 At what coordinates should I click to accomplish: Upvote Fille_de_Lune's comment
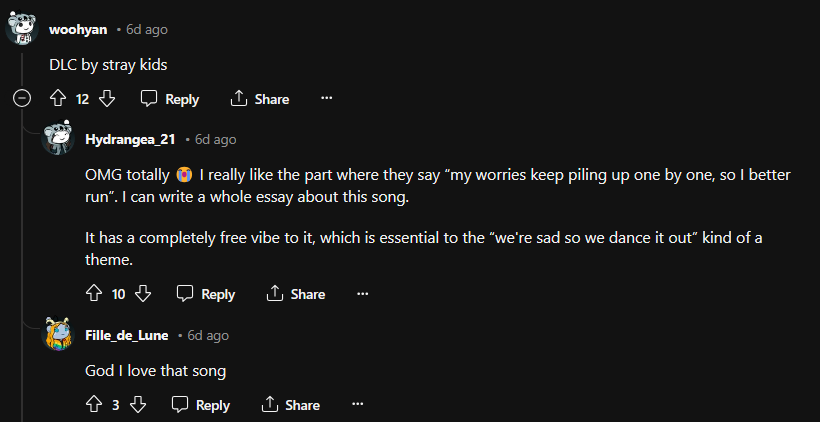tap(94, 404)
